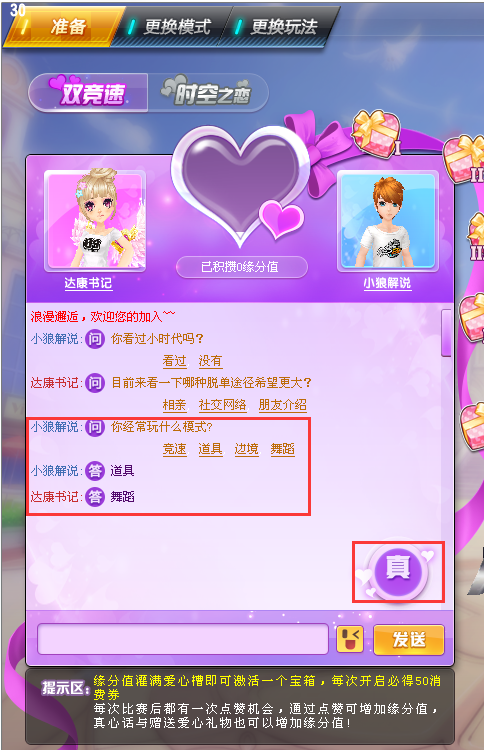This screenshot has width=484, height=750.
Task: Click the large purple heart gauge
Action: pyautogui.click(x=240, y=185)
